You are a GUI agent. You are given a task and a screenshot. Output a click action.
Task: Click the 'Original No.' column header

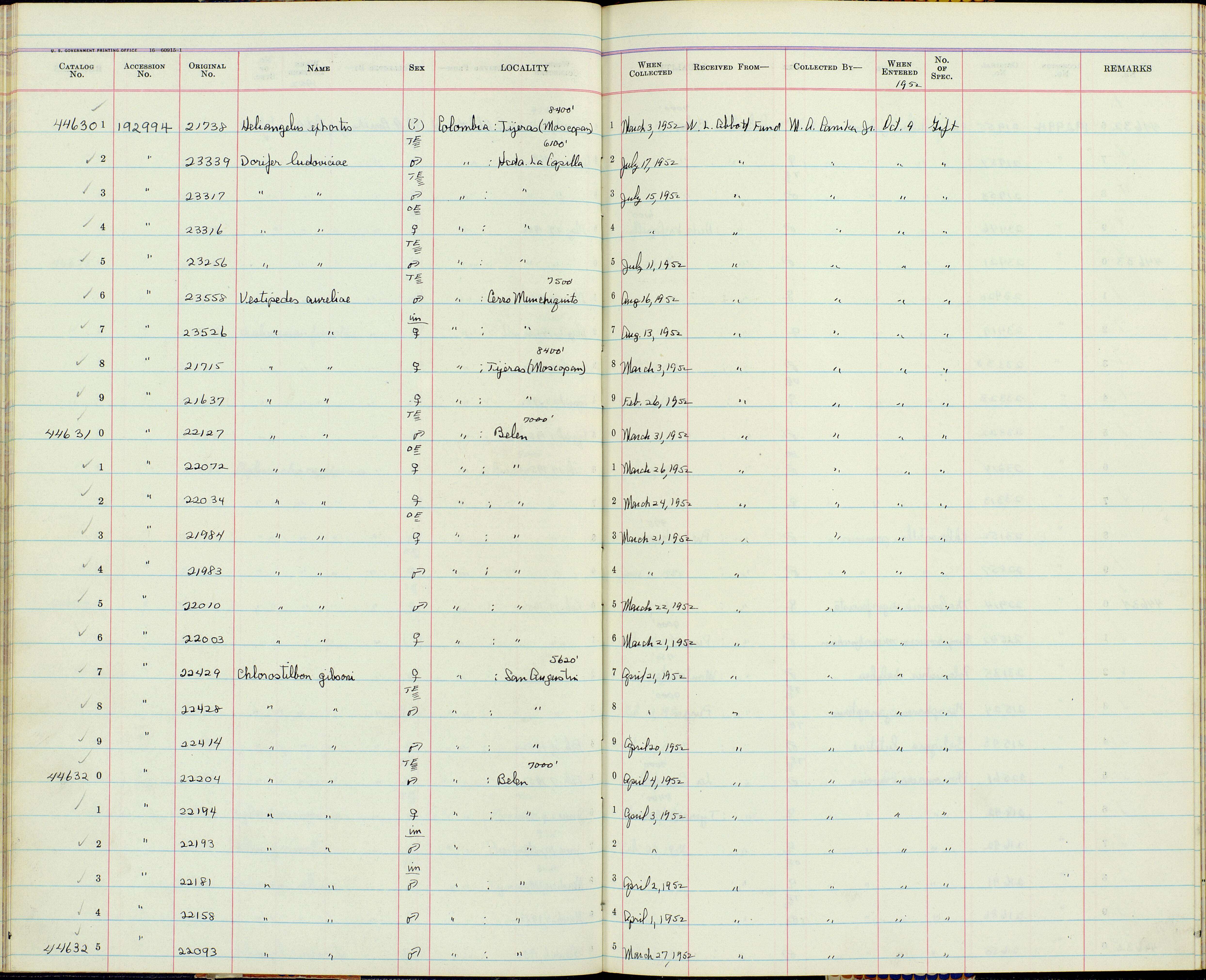point(207,69)
